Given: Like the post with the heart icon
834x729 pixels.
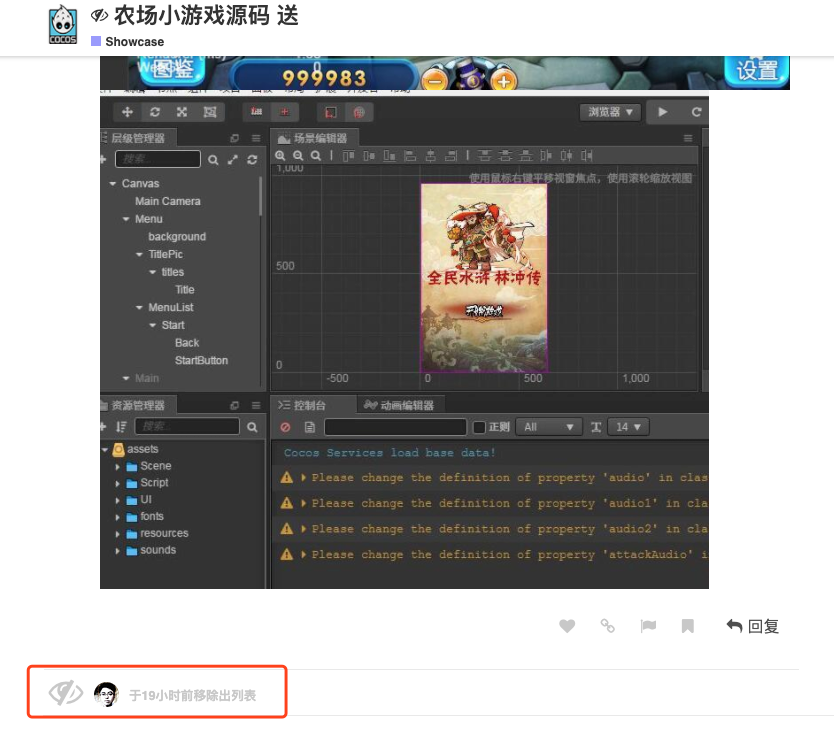Looking at the screenshot, I should click(x=567, y=626).
